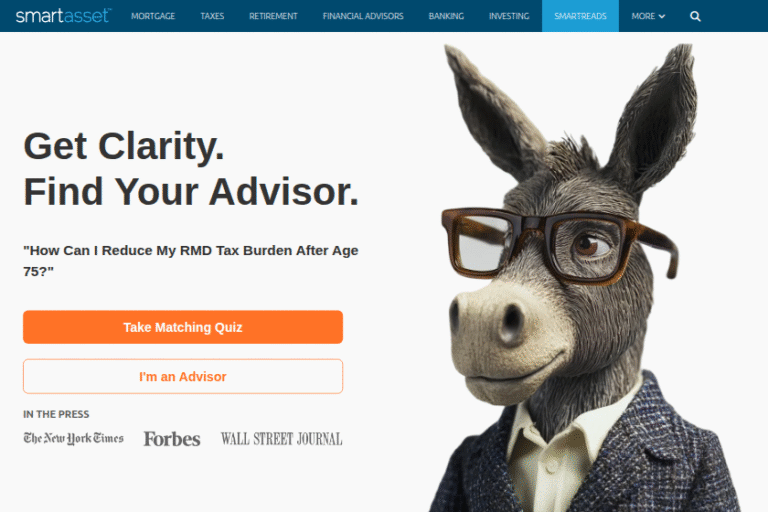Screen dimensions: 768x512
Task: Open the Taxes menu
Action: click(212, 16)
